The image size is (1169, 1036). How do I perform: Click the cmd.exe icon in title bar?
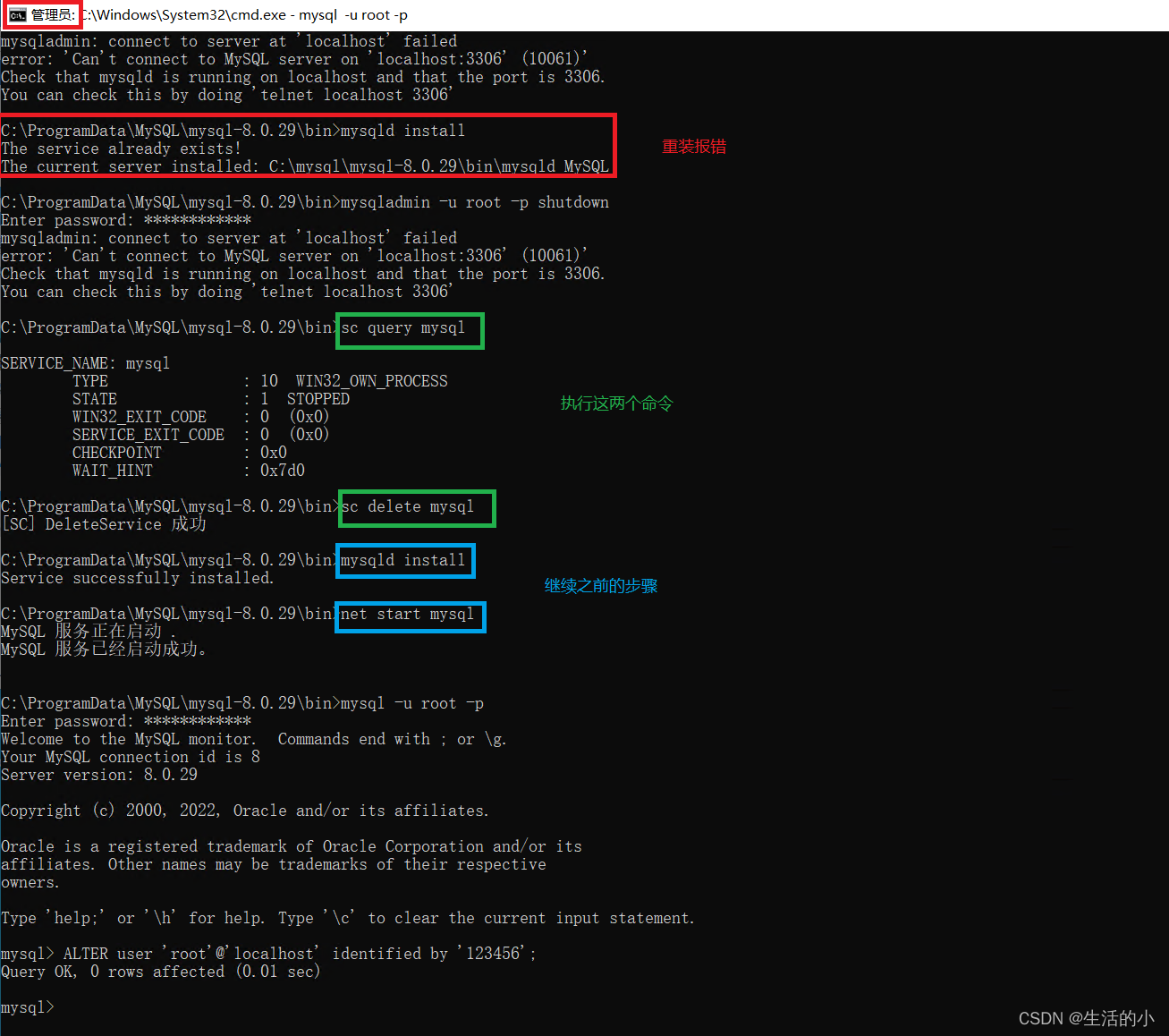pyautogui.click(x=17, y=15)
